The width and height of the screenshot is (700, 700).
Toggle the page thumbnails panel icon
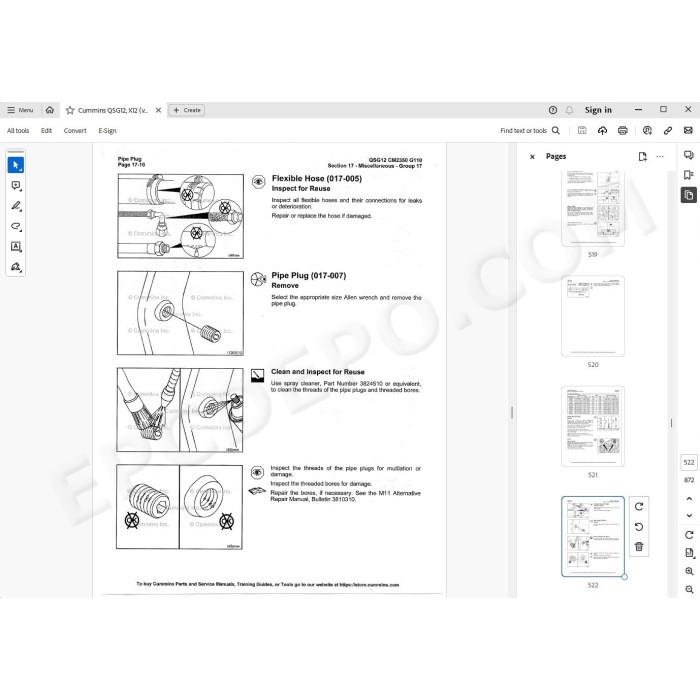pos(688,195)
